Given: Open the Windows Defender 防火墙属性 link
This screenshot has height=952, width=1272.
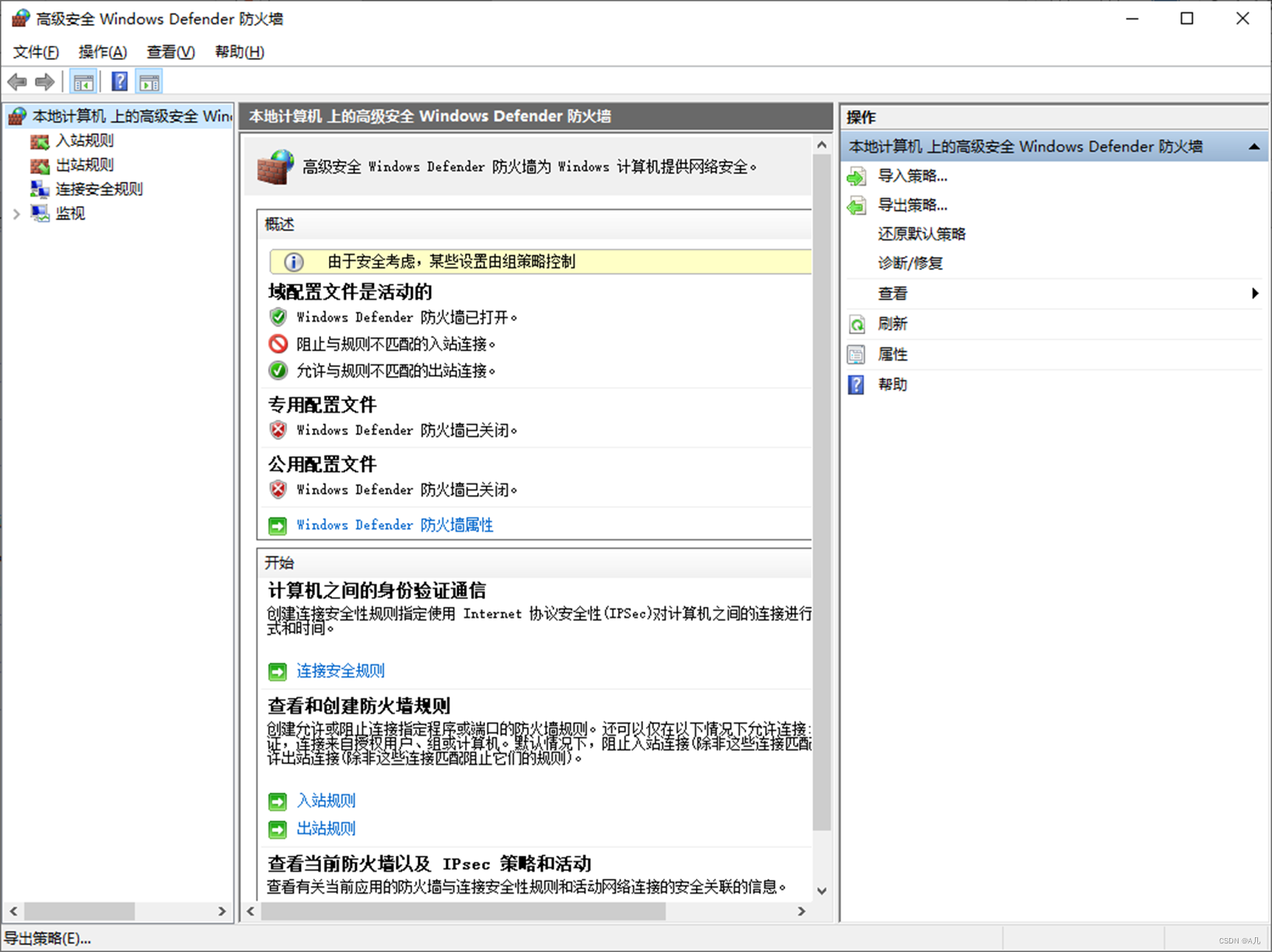Looking at the screenshot, I should point(395,525).
